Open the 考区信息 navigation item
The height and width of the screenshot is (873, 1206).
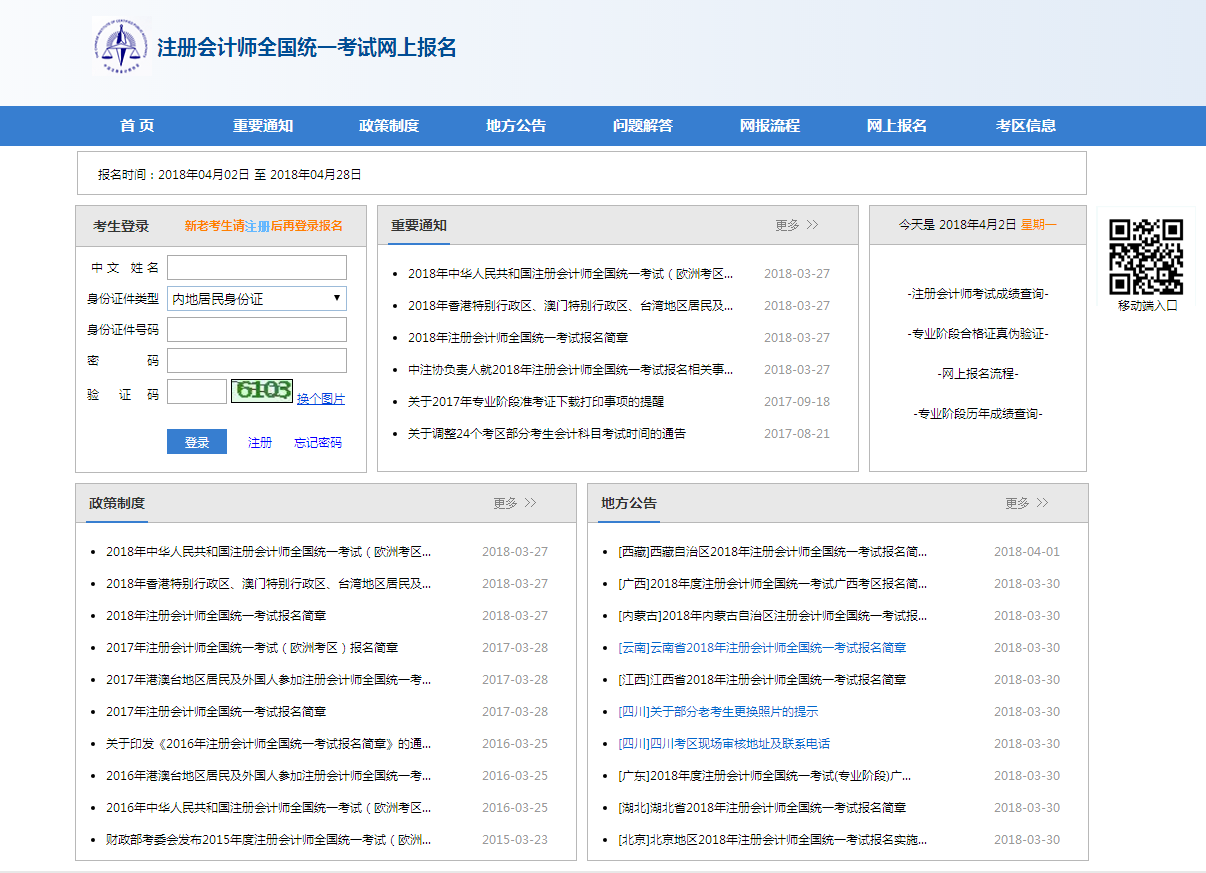click(x=1025, y=125)
